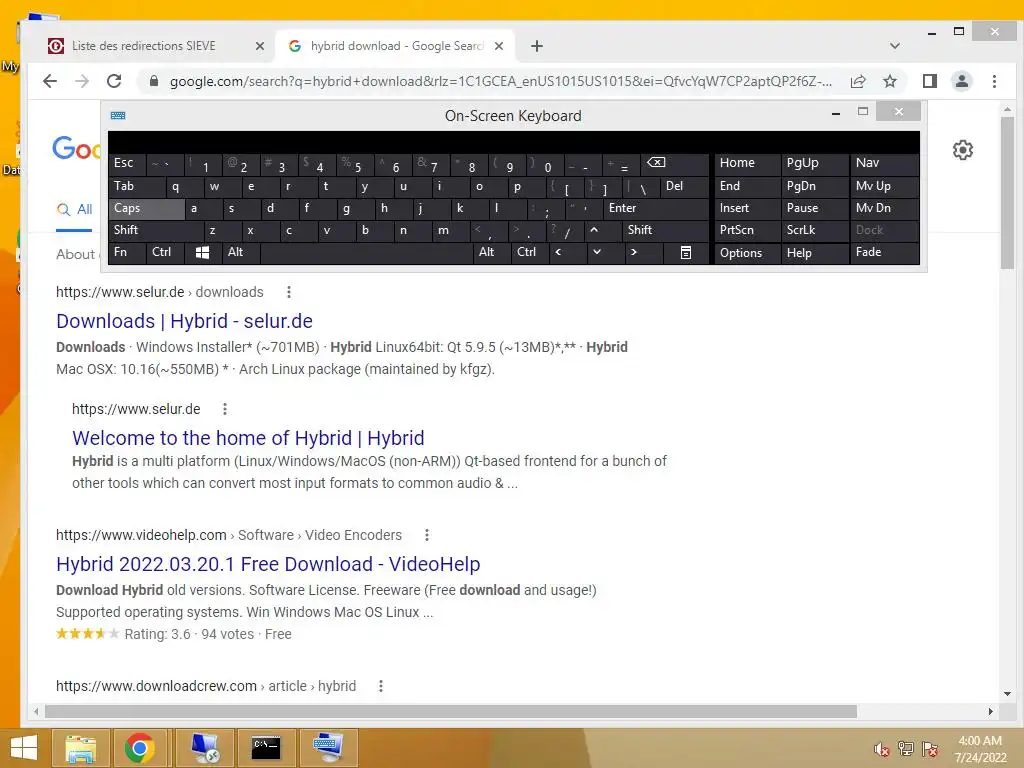This screenshot has width=1024, height=768.
Task: Reload the Google search page
Action: pos(114,81)
